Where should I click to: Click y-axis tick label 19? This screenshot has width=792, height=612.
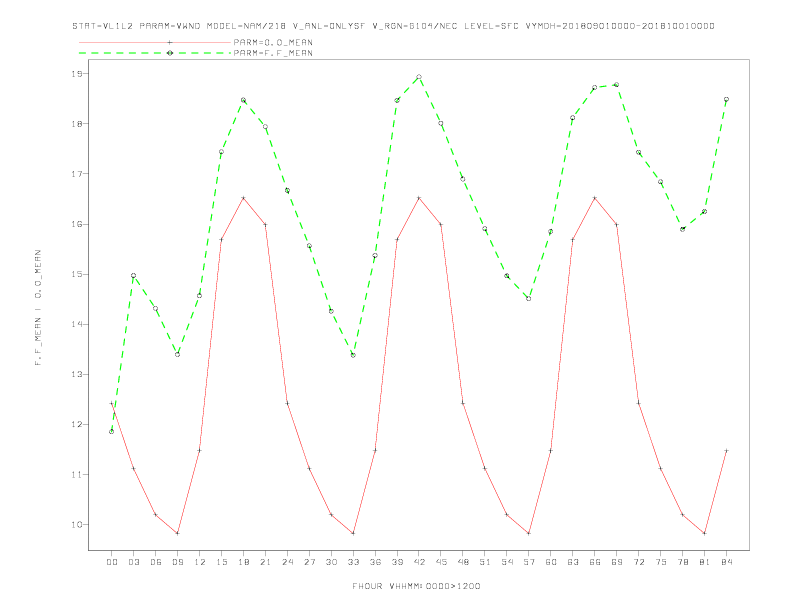point(76,74)
